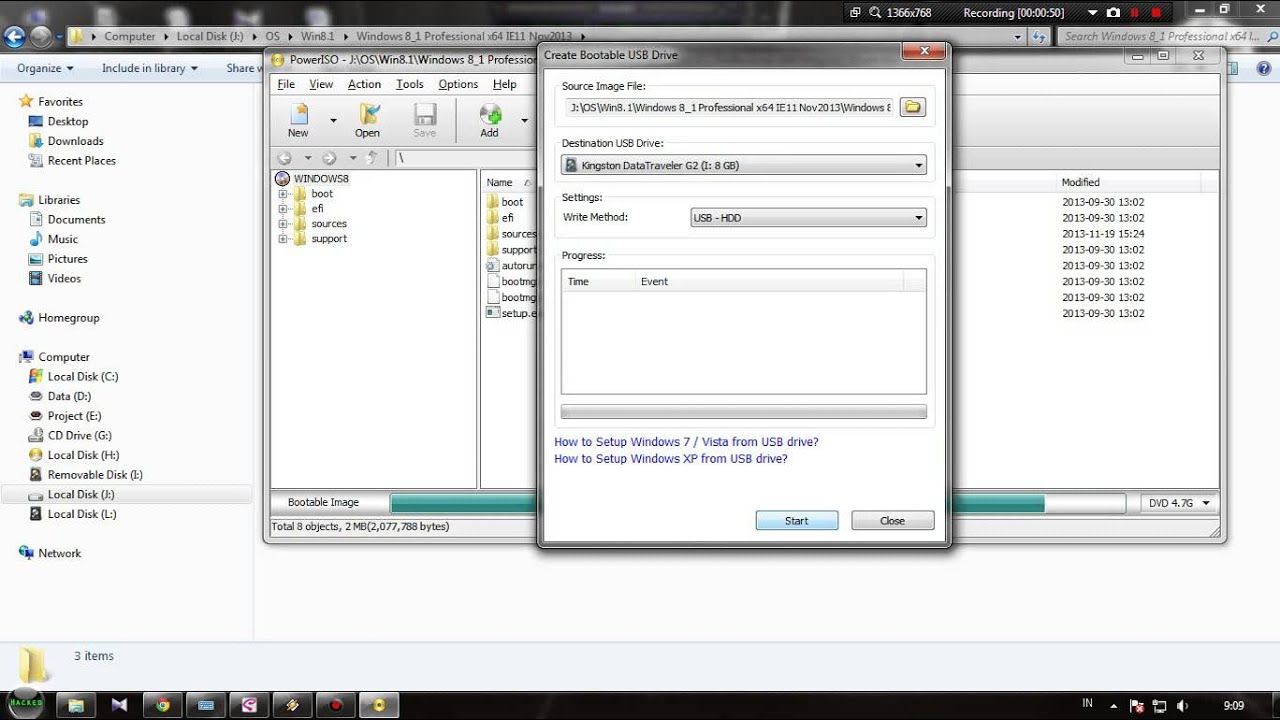Expand efi folder in PowerISO tree
This screenshot has width=1280, height=720.
pos(284,209)
